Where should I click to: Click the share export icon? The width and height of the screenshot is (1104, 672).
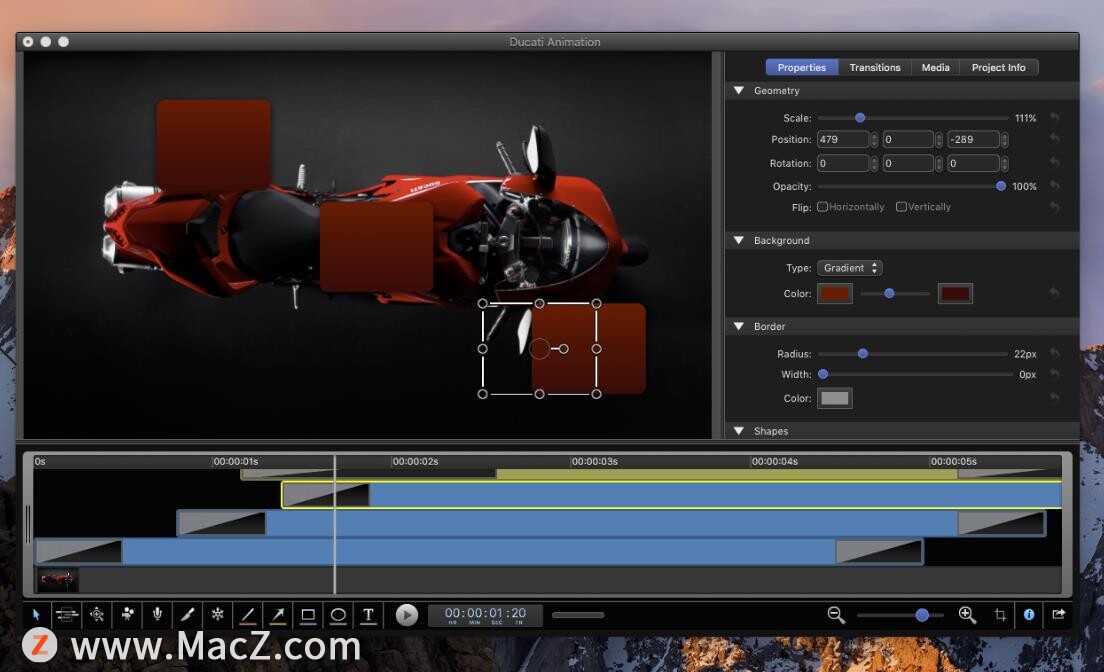1058,614
